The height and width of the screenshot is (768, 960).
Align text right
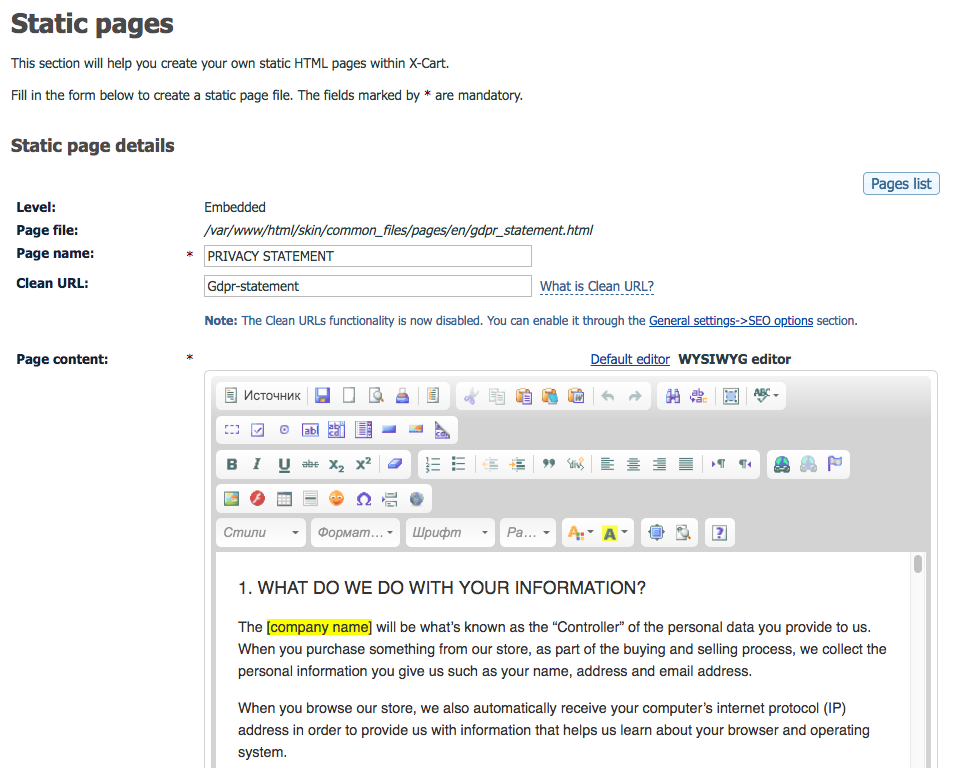tap(659, 464)
